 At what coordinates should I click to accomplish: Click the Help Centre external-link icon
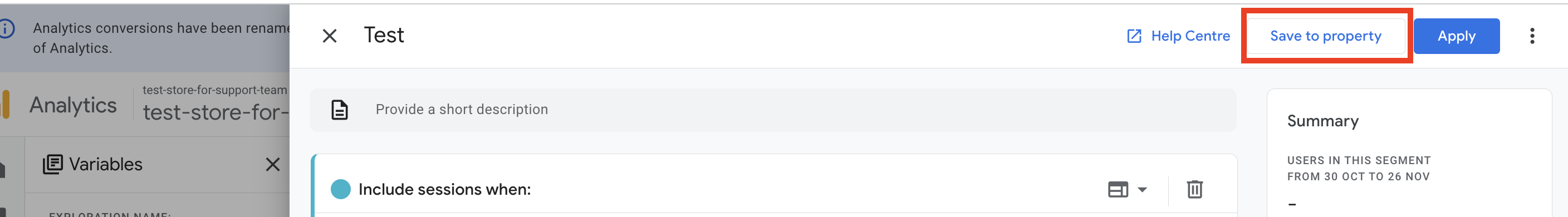pyautogui.click(x=1134, y=36)
